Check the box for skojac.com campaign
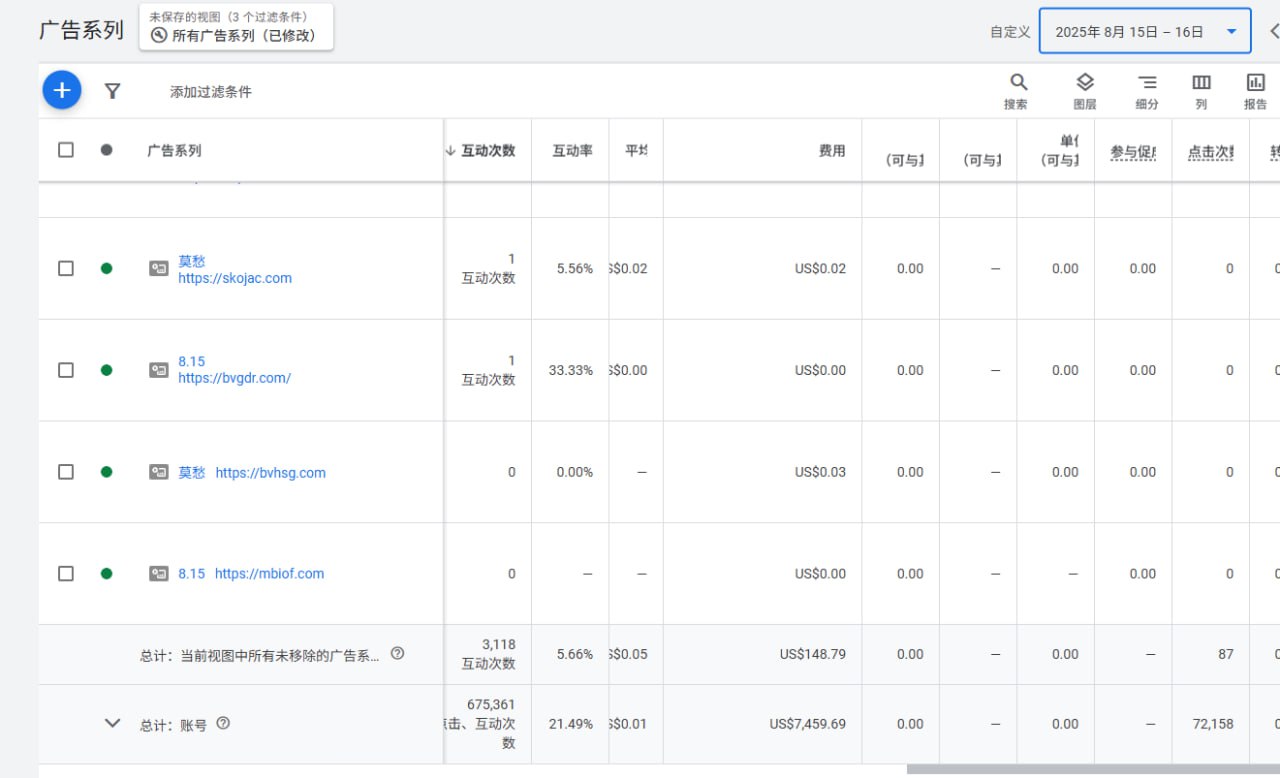Viewport: 1280px width, 778px height. (66, 268)
